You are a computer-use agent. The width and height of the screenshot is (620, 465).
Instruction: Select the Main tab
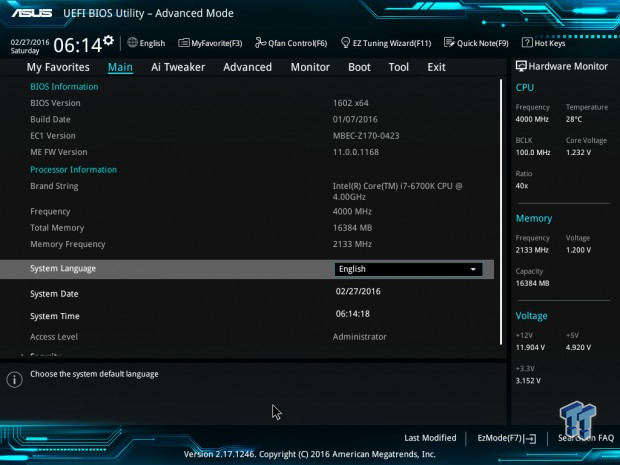tap(120, 67)
